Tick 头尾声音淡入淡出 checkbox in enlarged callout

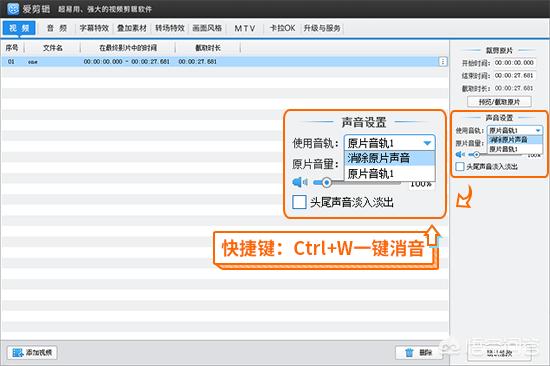tap(299, 202)
